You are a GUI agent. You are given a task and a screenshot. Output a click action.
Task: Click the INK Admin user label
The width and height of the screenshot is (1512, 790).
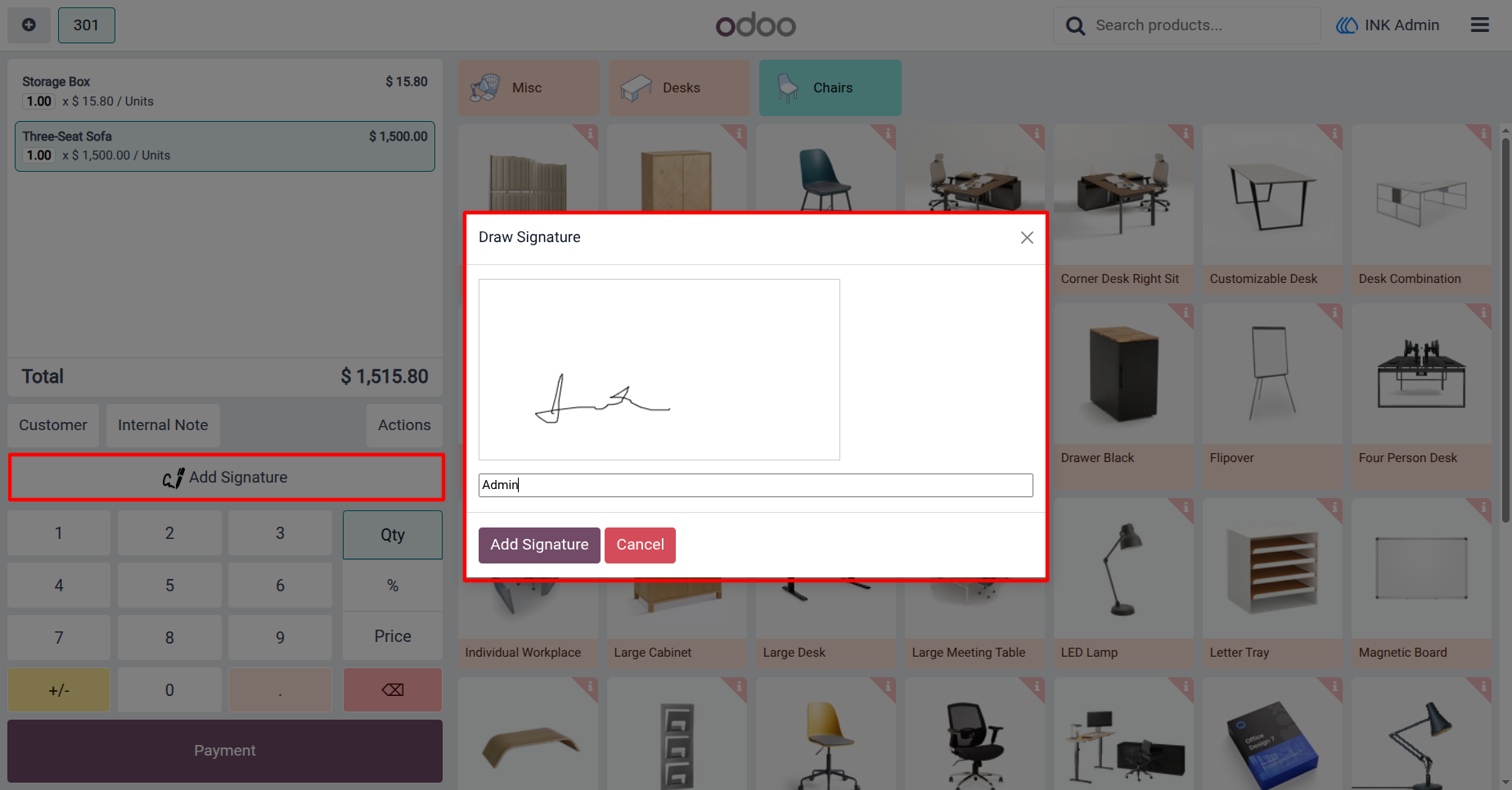pos(1388,25)
